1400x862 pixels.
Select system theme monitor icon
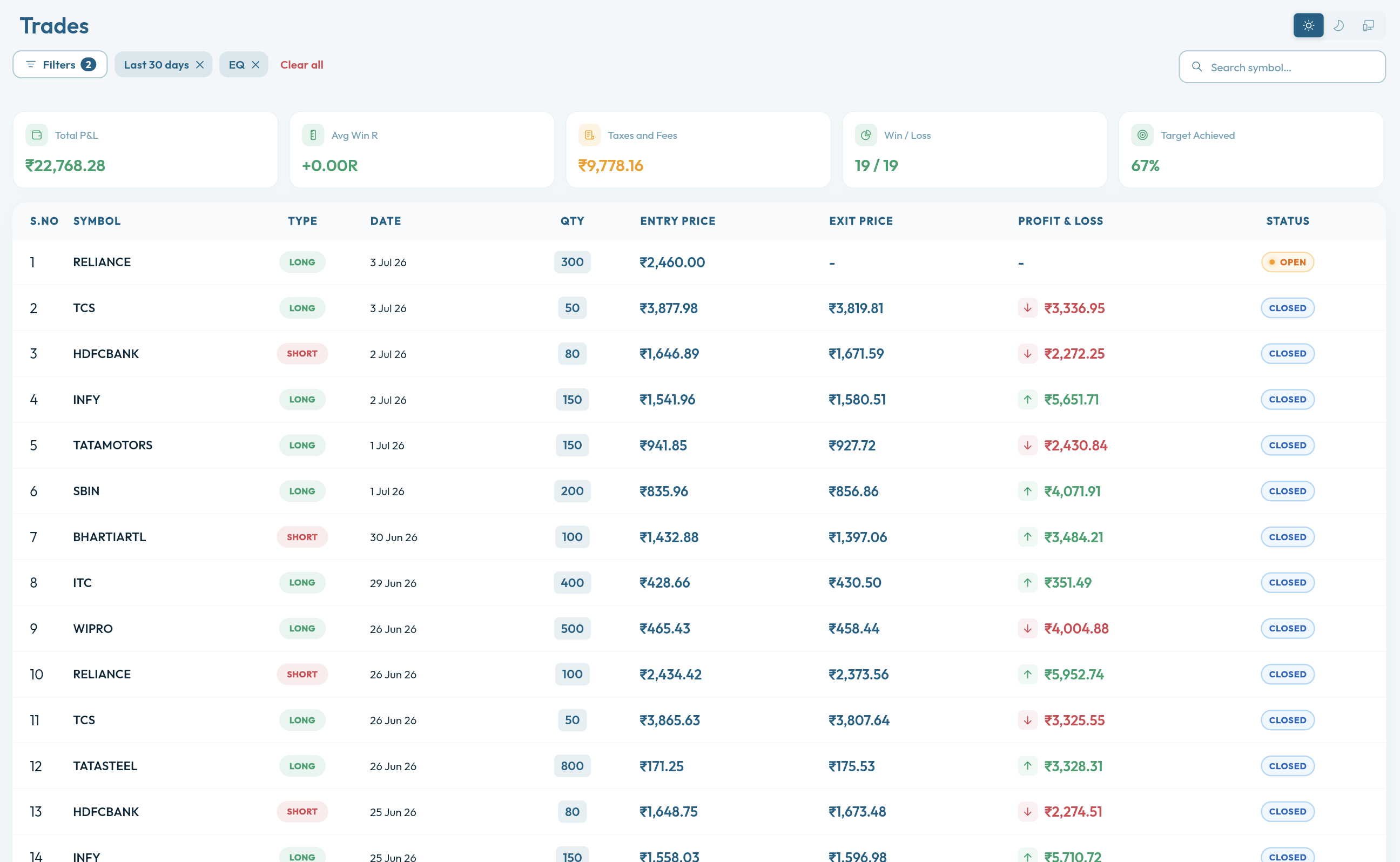click(1368, 26)
